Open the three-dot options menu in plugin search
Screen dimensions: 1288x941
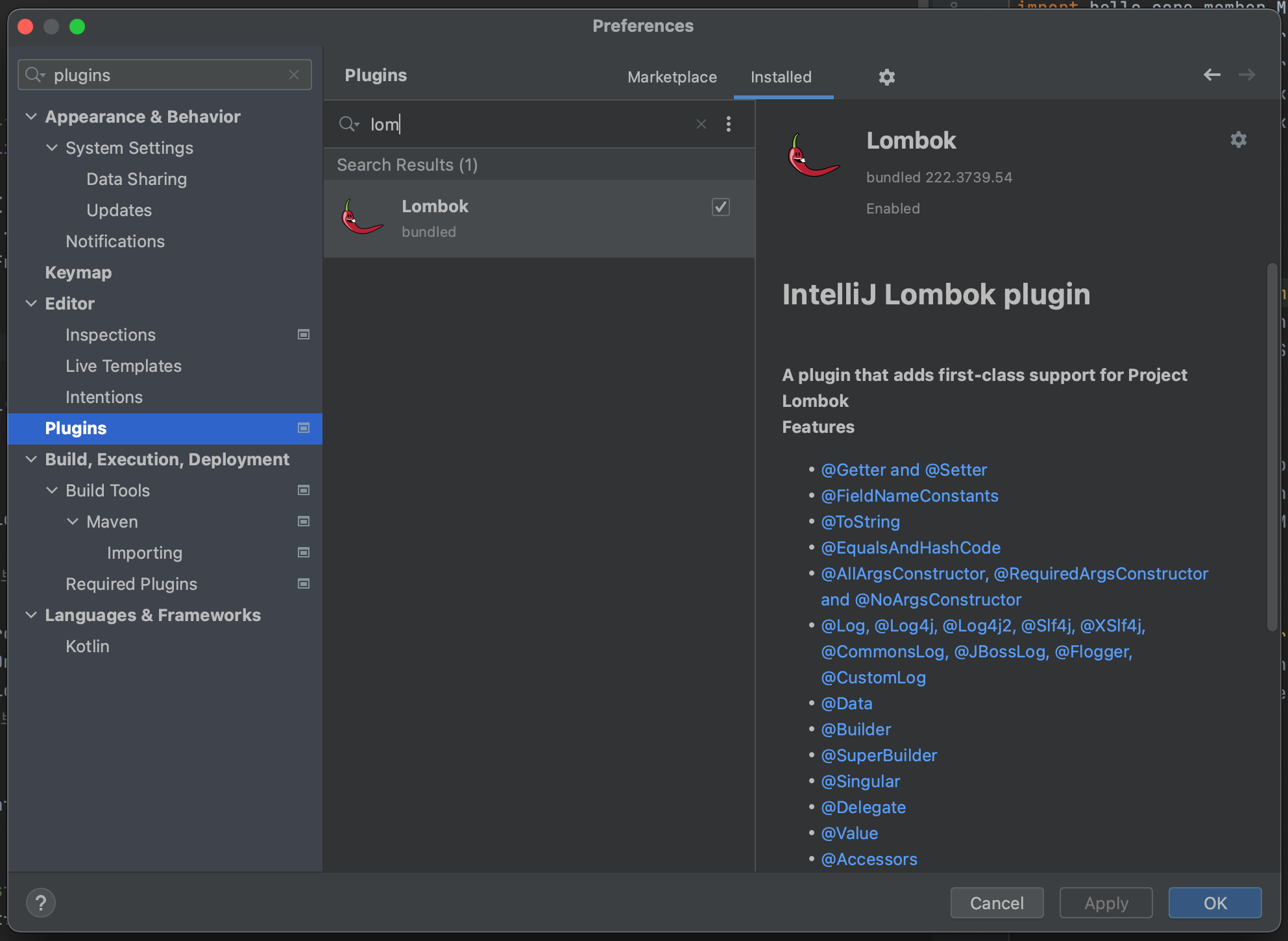(729, 124)
